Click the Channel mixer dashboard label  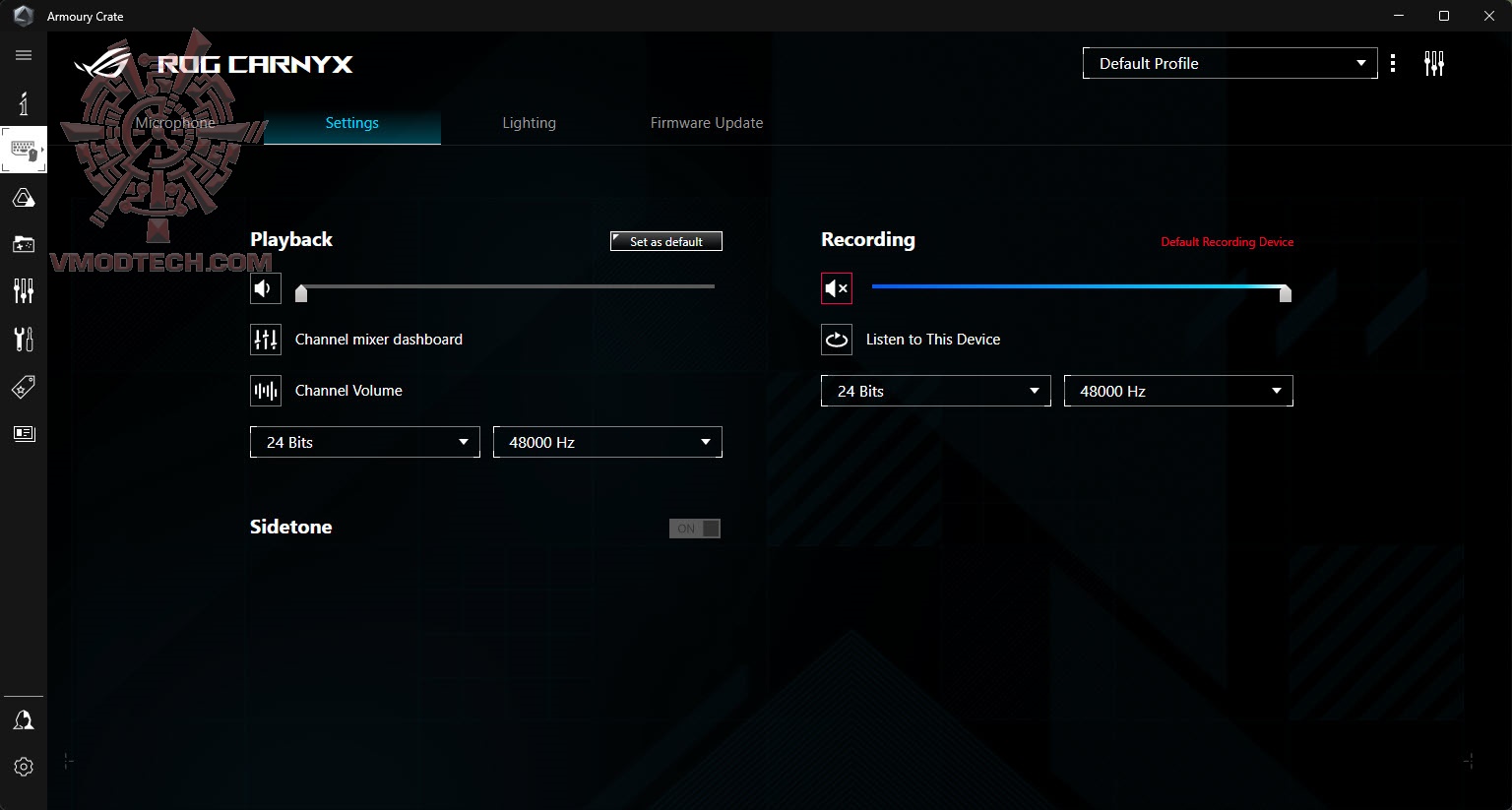pyautogui.click(x=379, y=340)
